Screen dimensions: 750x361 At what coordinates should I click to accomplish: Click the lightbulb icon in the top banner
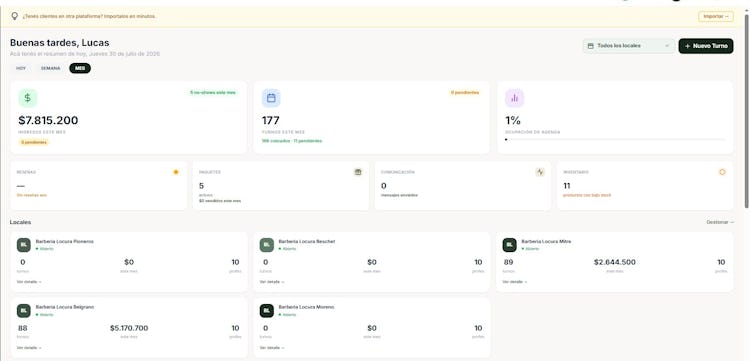click(14, 16)
